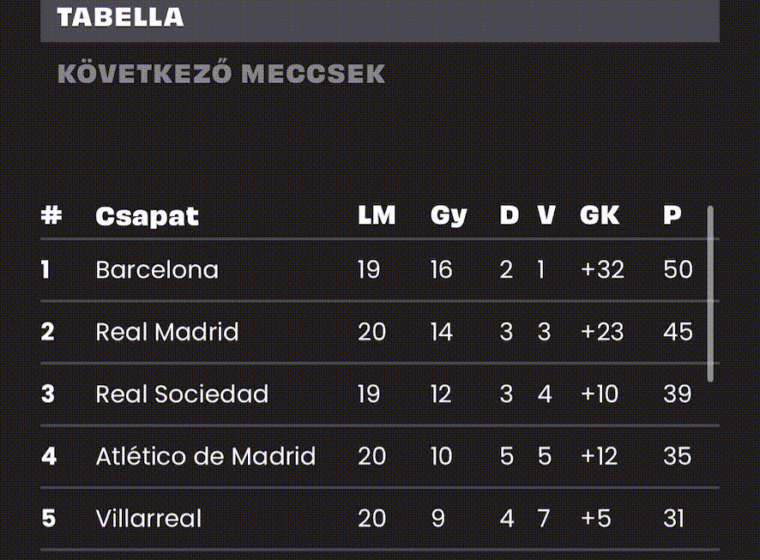760x560 pixels.
Task: Click the D column header
Action: 509,215
